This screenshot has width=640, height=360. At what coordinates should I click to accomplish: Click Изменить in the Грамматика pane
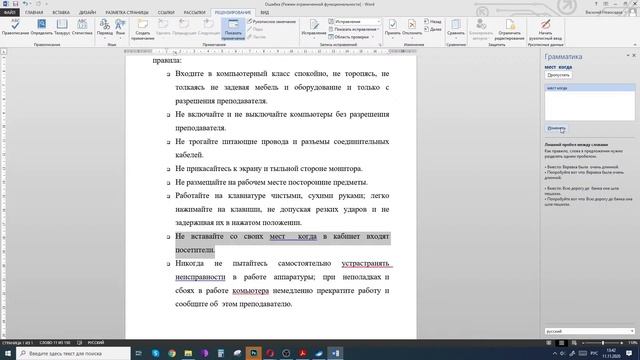556,129
